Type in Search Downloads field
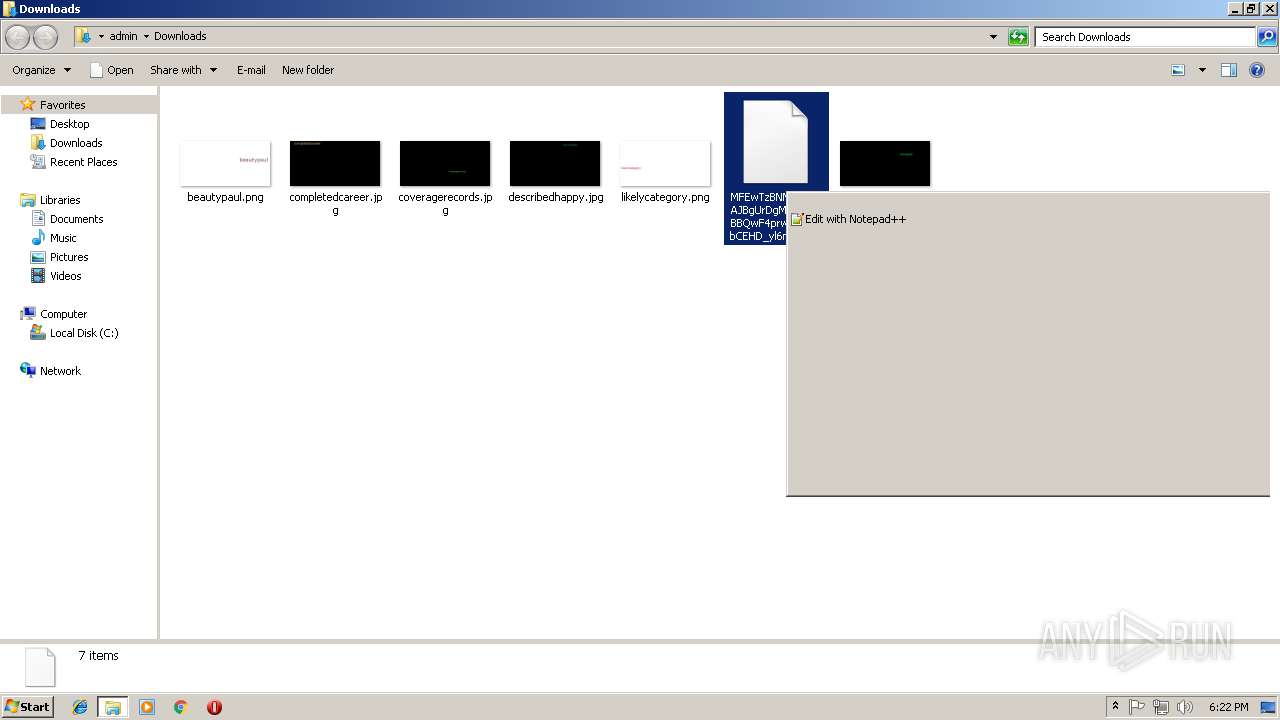Image resolution: width=1280 pixels, height=720 pixels. (x=1146, y=37)
